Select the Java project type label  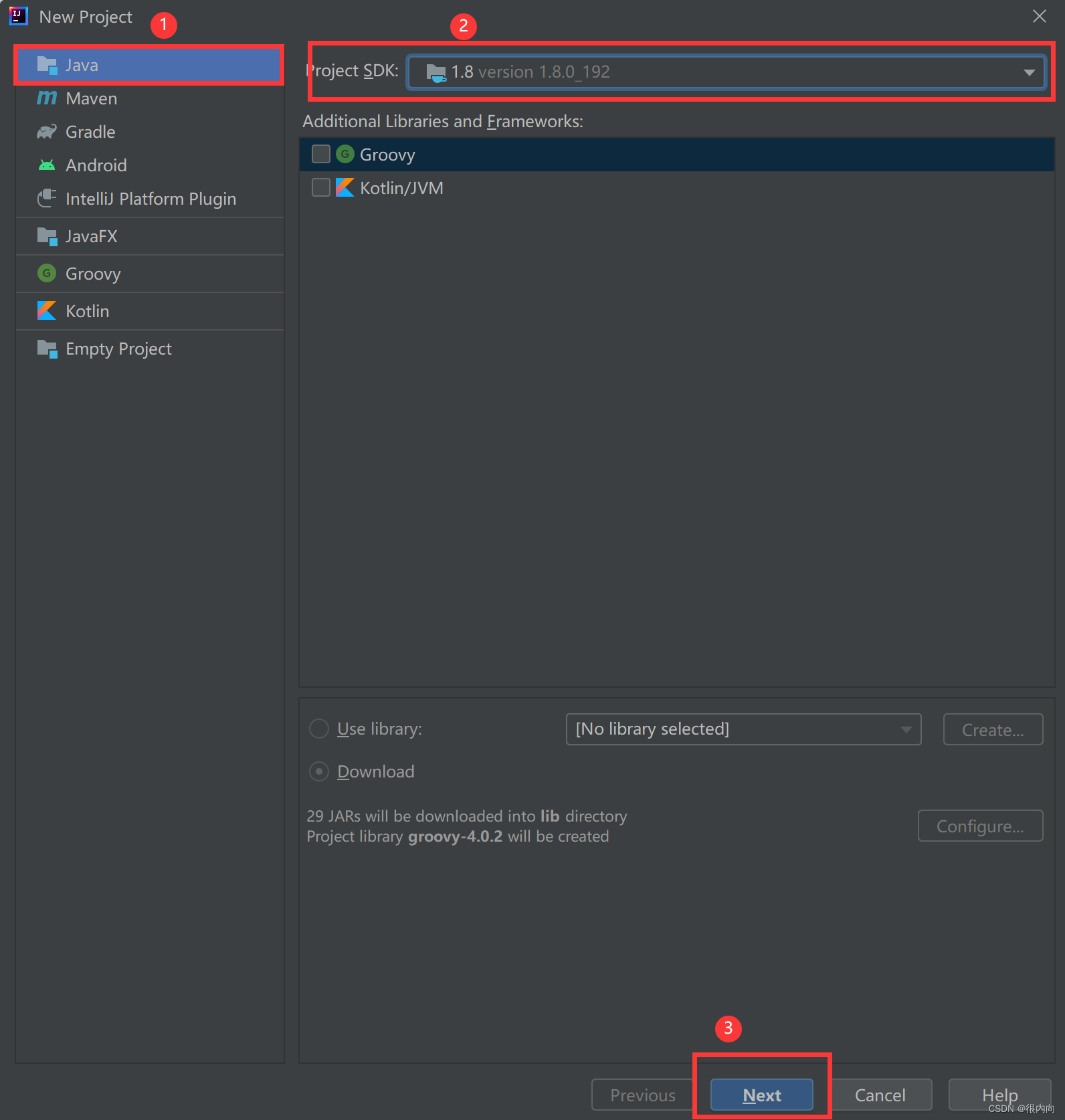coord(82,65)
